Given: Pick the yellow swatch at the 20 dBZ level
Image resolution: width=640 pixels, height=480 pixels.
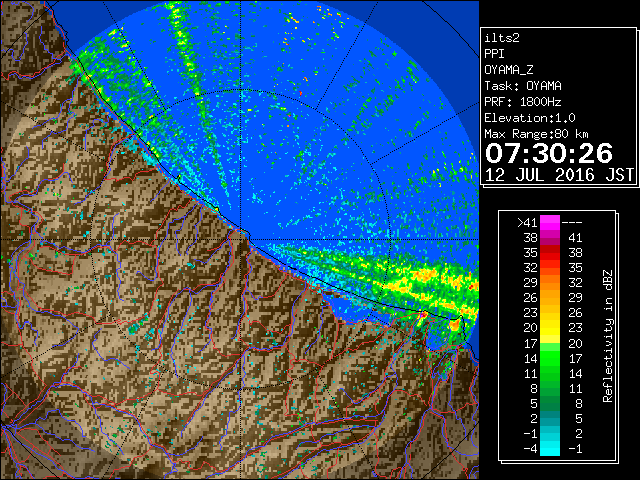Looking at the screenshot, I should 550,328.
